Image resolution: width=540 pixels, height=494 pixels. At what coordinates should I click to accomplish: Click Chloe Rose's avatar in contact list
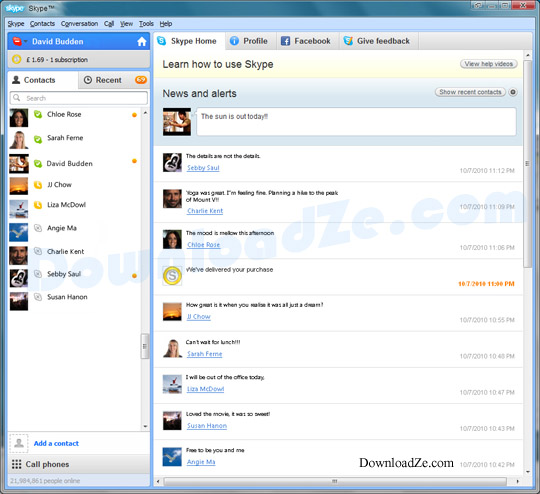click(x=19, y=117)
